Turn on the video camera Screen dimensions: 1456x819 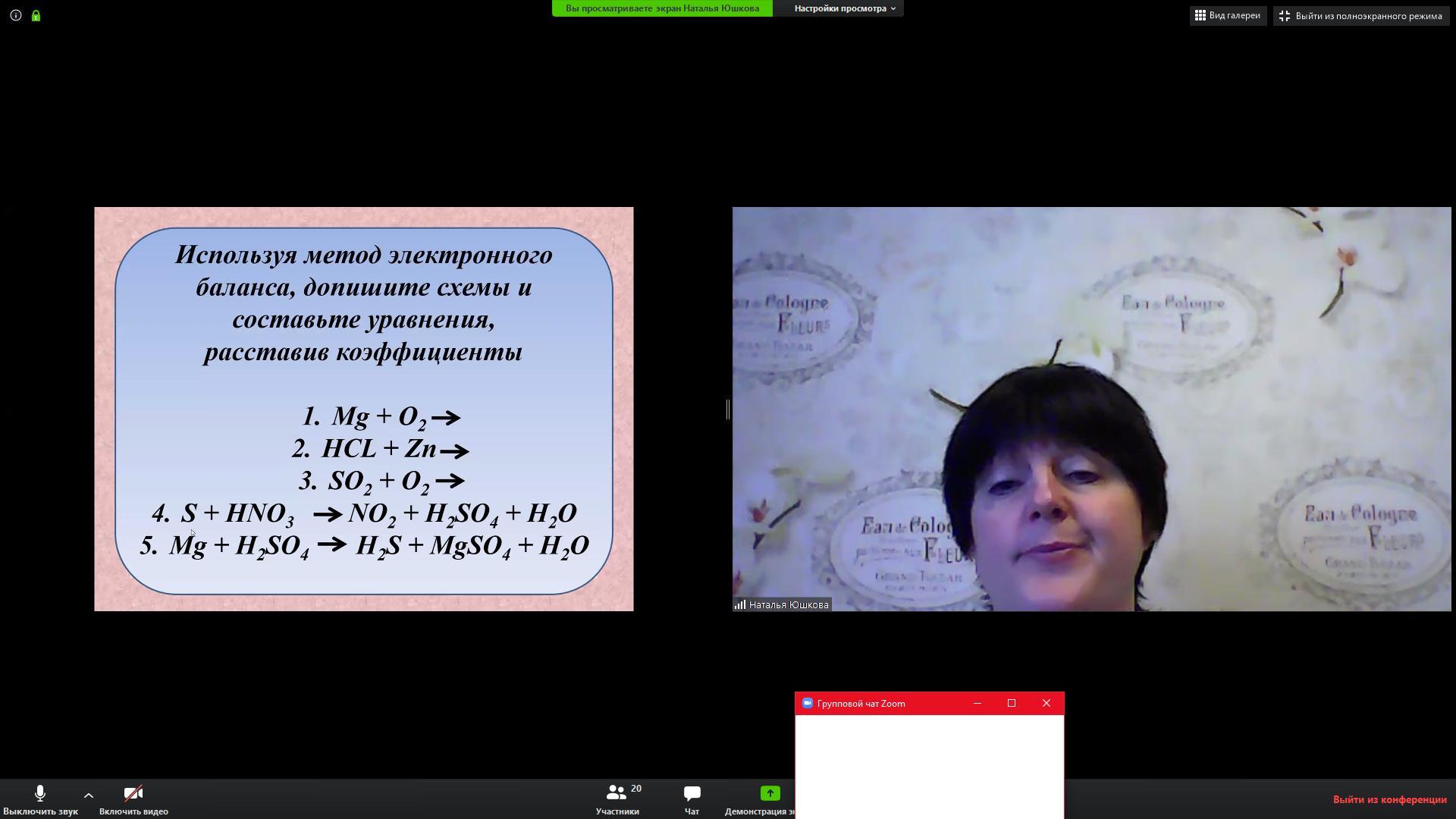(133, 799)
